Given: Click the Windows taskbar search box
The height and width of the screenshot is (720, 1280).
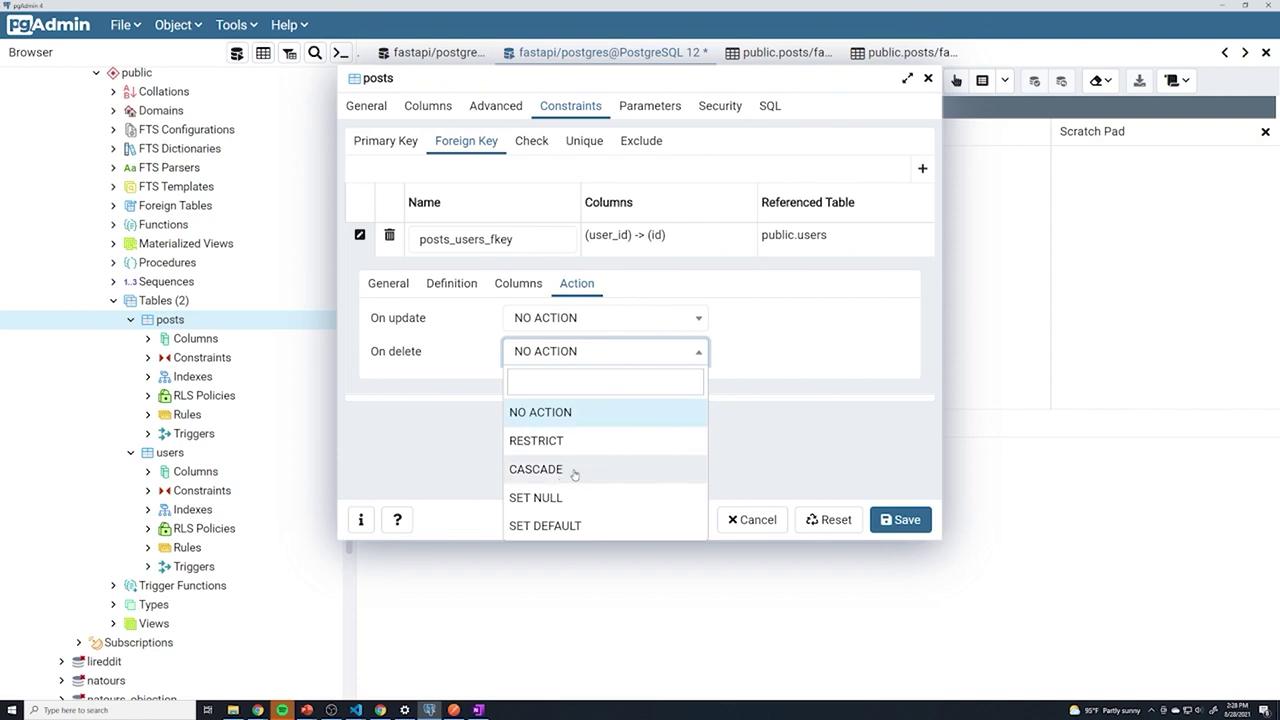Looking at the screenshot, I should click(108, 710).
